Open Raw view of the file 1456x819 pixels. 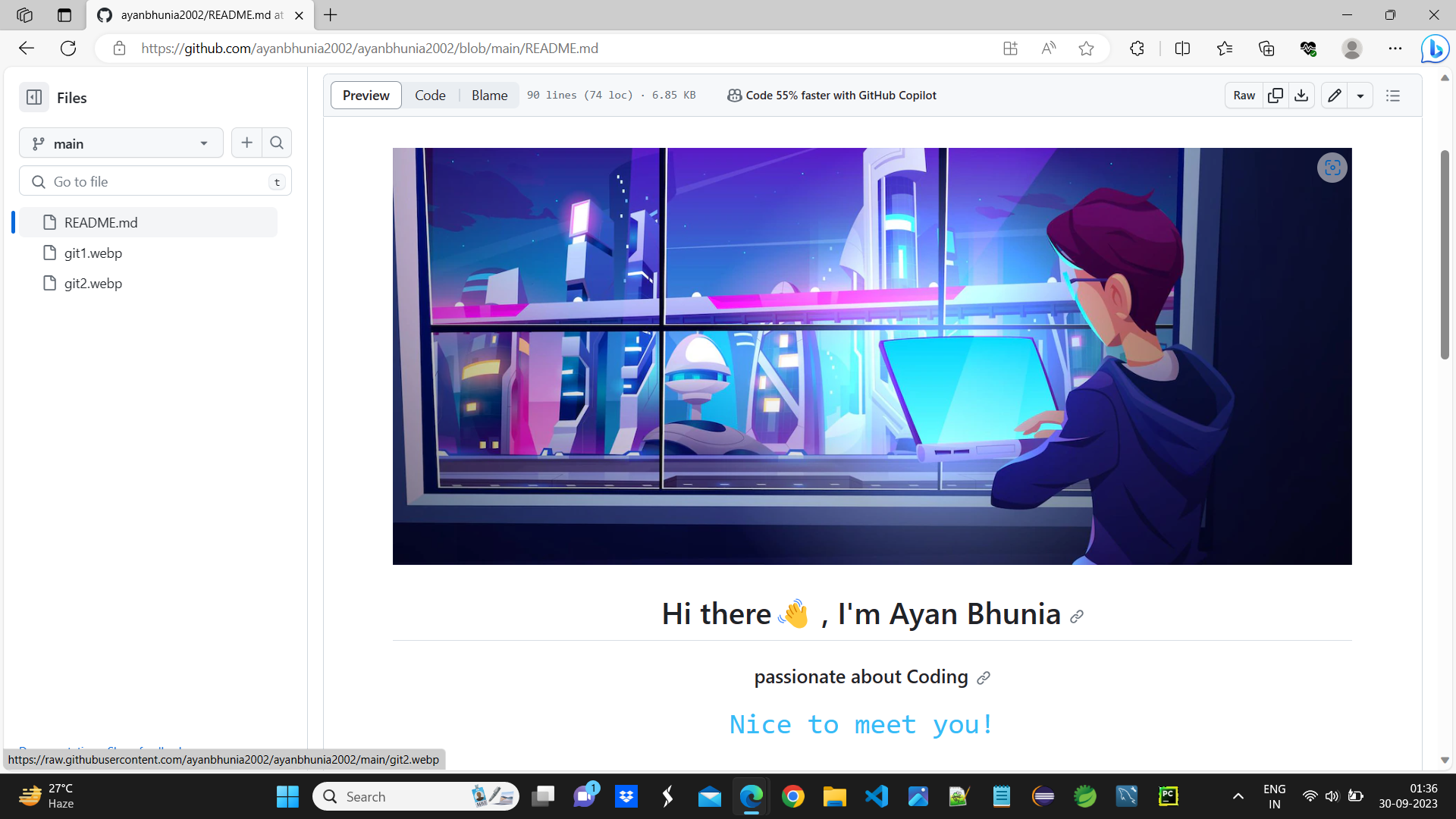[1243, 95]
